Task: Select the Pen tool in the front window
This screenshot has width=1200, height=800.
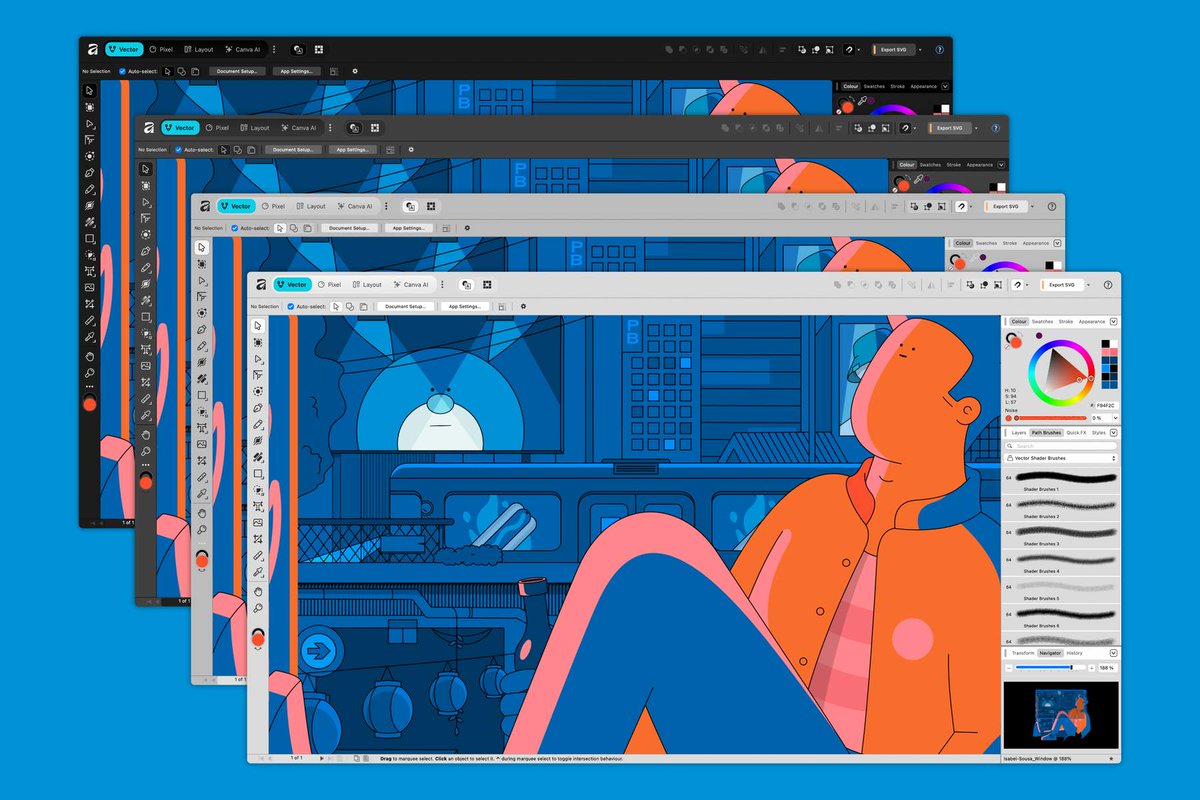Action: pos(257,408)
